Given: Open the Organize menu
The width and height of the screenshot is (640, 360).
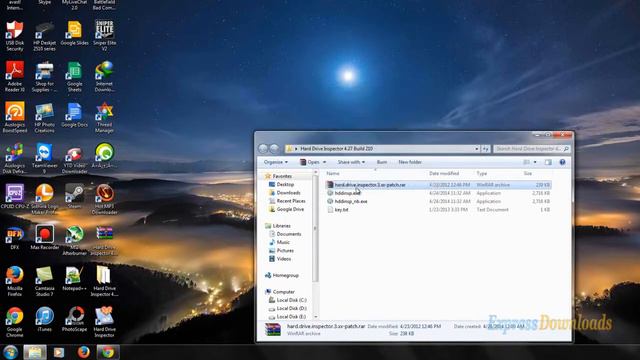Looking at the screenshot, I should 276,162.
